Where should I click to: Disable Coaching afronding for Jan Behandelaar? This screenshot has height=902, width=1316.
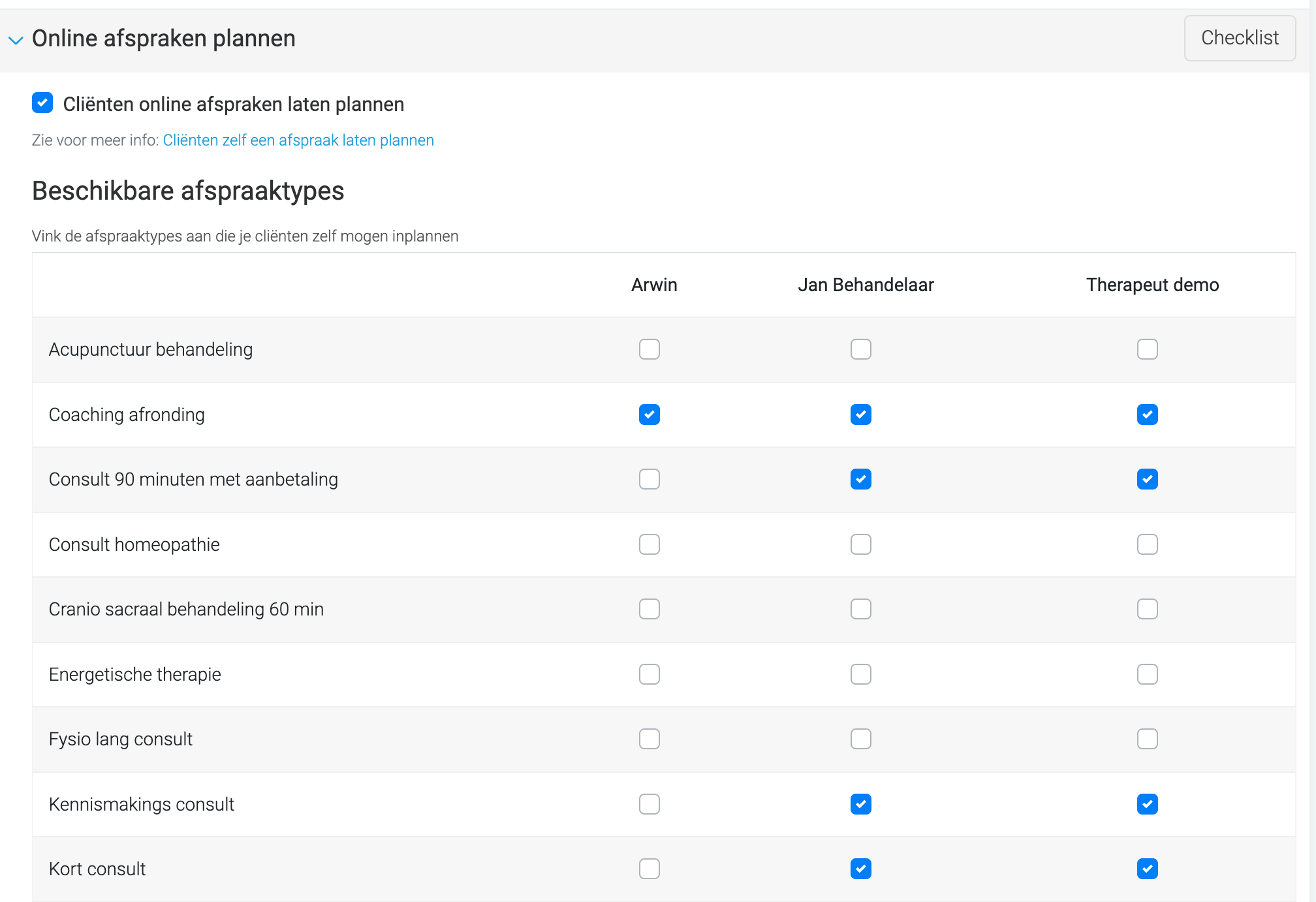tap(860, 414)
